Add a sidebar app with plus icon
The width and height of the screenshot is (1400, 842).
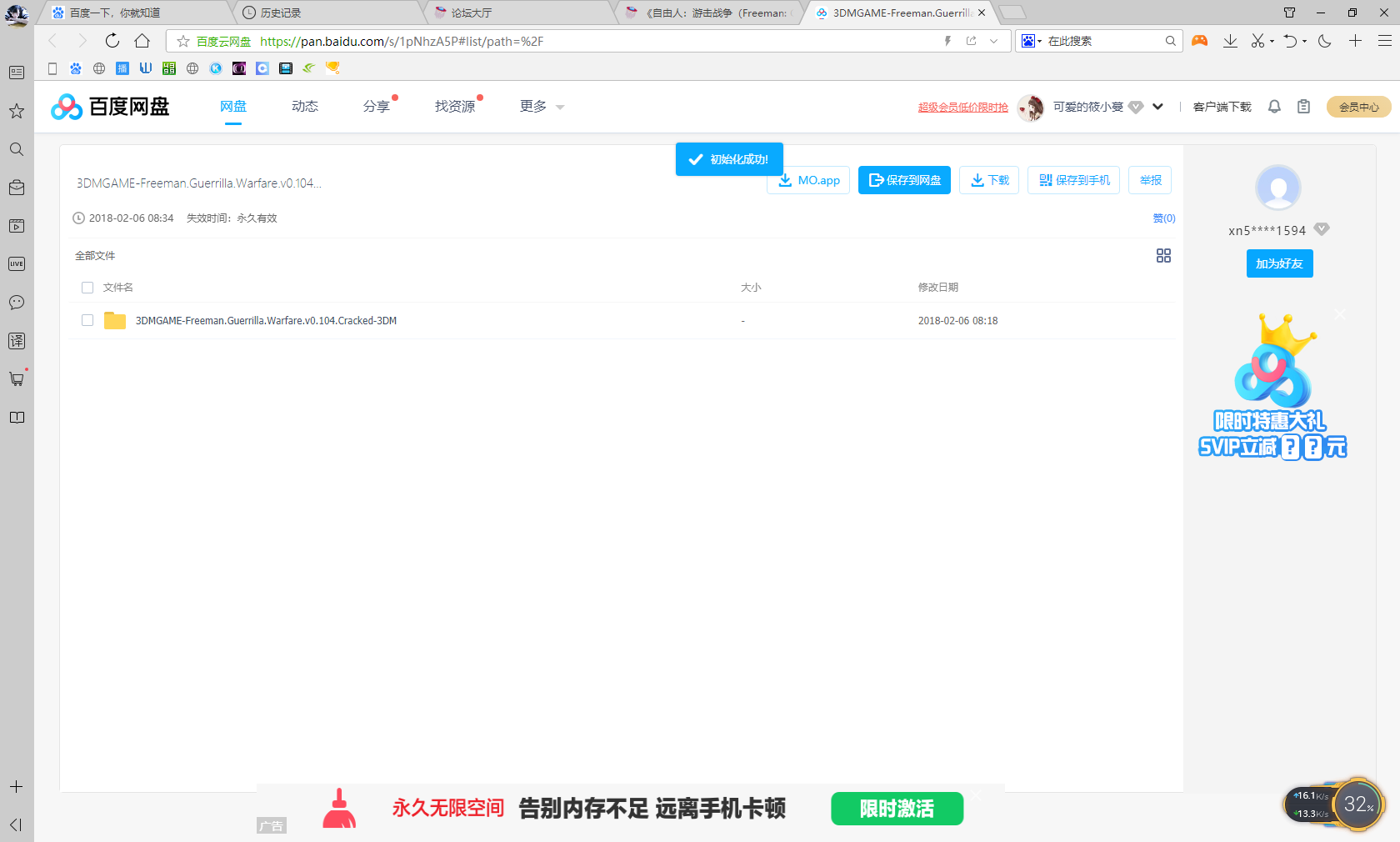pos(17,787)
